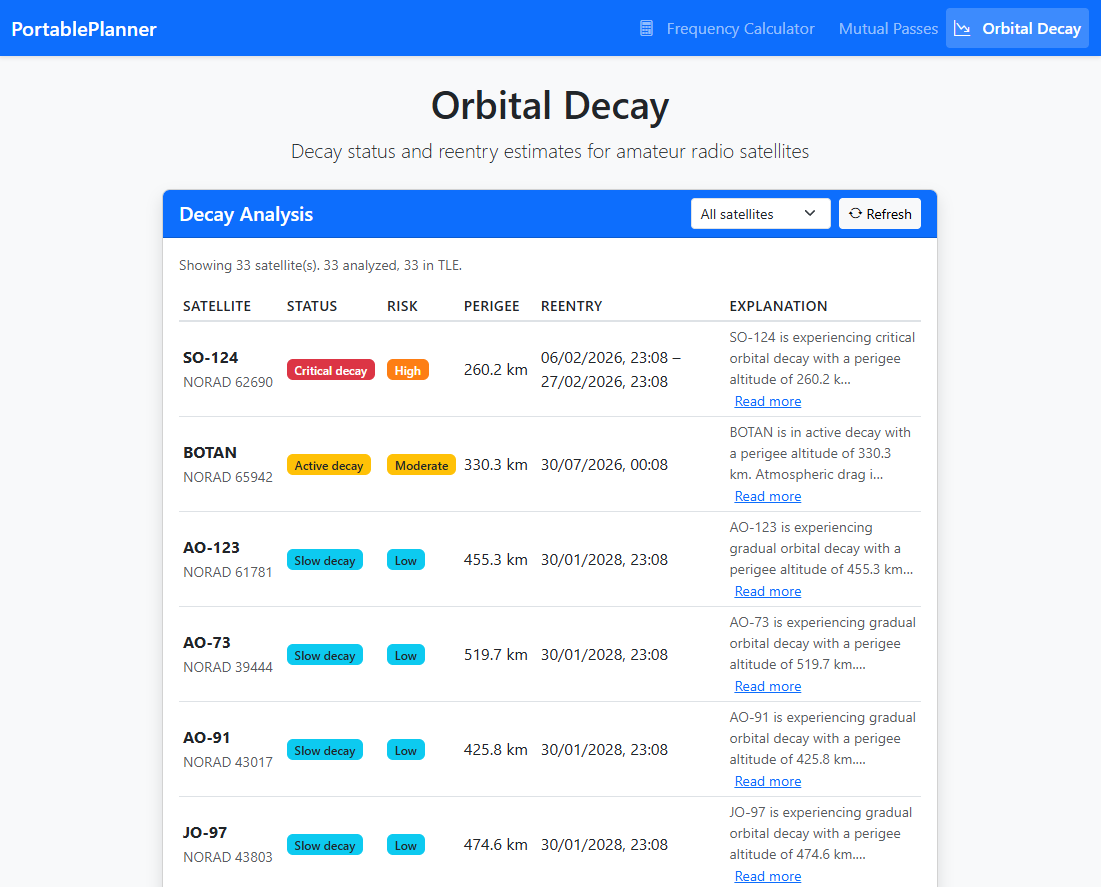
Task: Click the Showing 33 satellite(s) summary text
Action: click(320, 265)
